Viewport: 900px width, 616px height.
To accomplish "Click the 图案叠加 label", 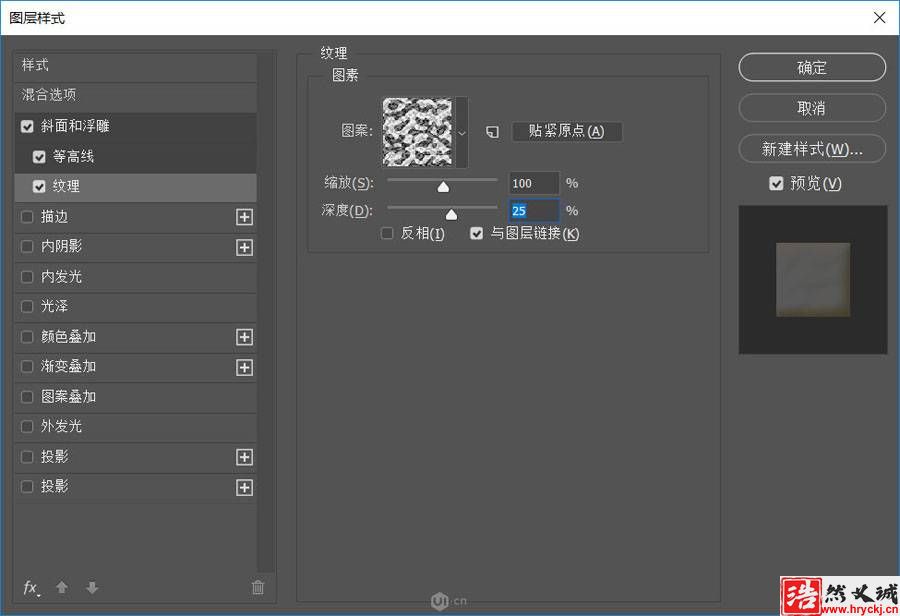I will pyautogui.click(x=68, y=397).
